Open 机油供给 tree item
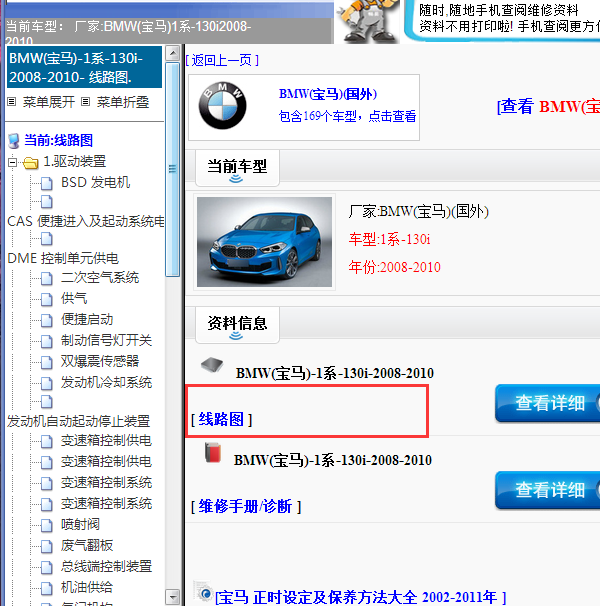This screenshot has height=606, width=600. click(x=87, y=587)
